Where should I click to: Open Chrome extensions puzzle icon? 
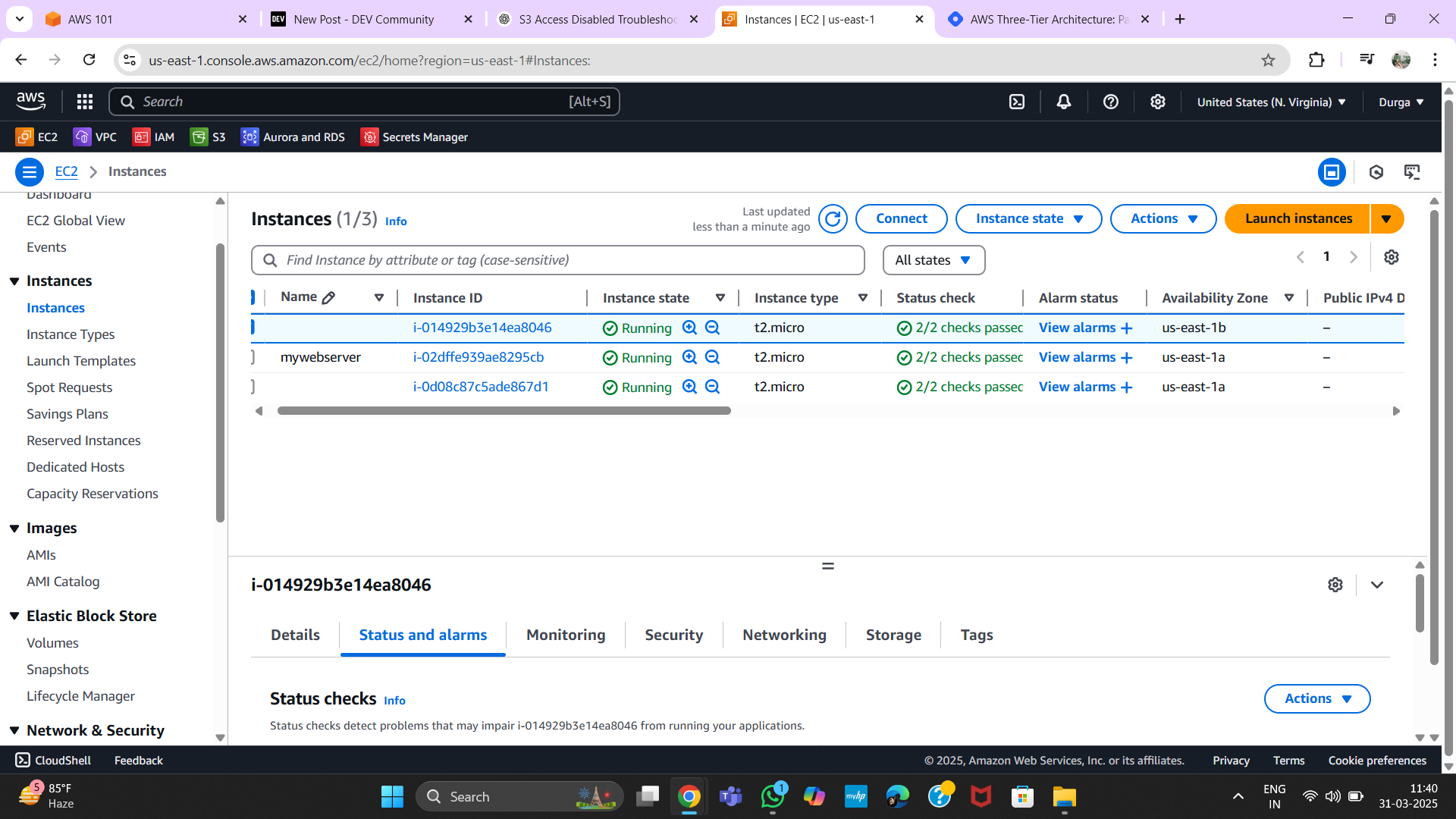[x=1316, y=60]
